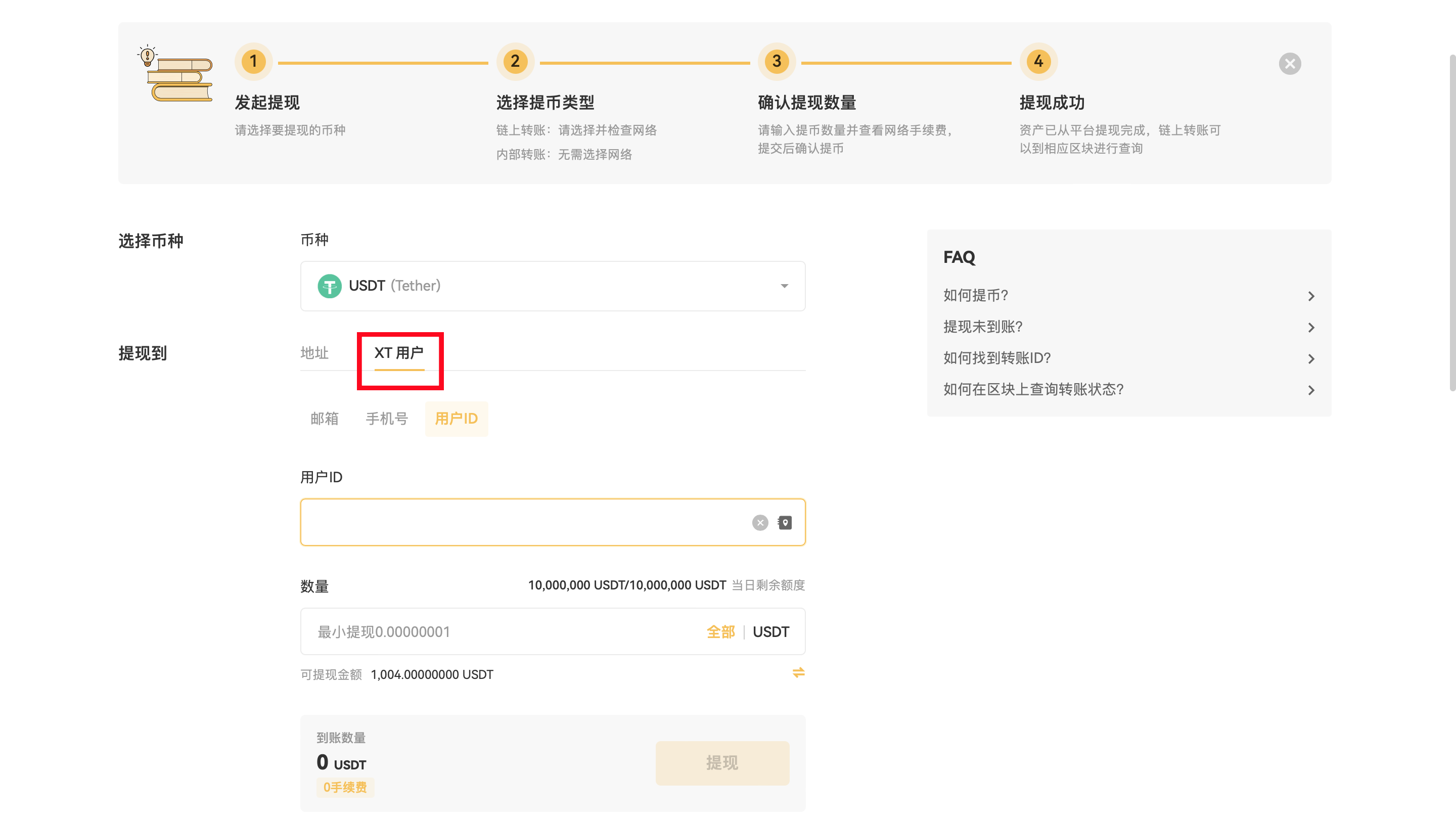The width and height of the screenshot is (1456, 822).
Task: Click the swap arrows next to available amount
Action: tap(798, 672)
